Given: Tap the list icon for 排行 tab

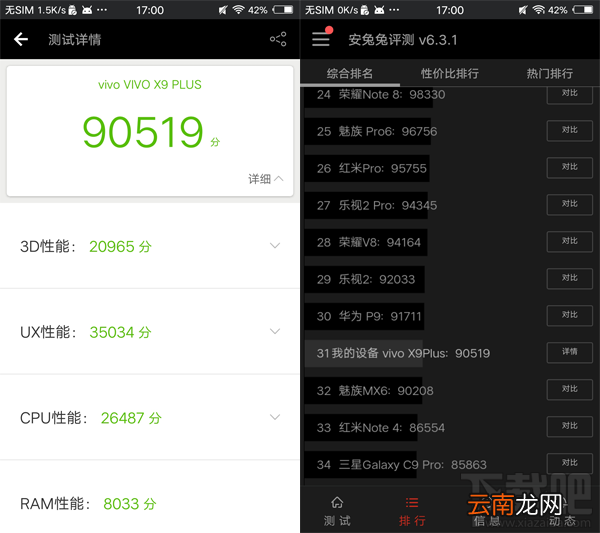Looking at the screenshot, I should coord(412,502).
